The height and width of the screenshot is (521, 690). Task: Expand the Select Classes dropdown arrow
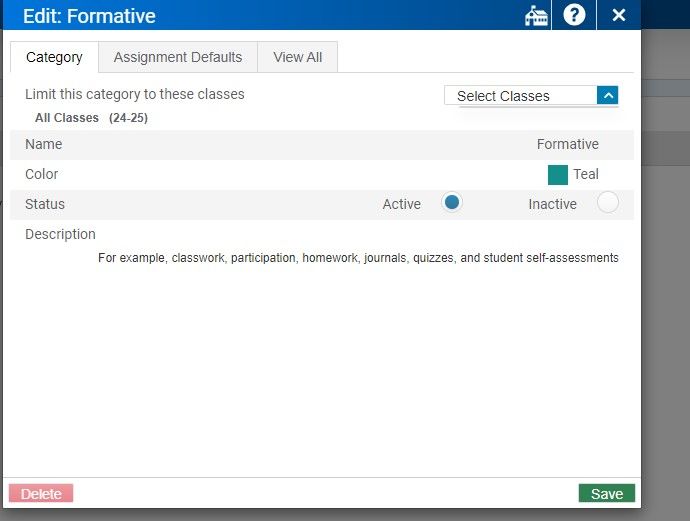click(608, 95)
